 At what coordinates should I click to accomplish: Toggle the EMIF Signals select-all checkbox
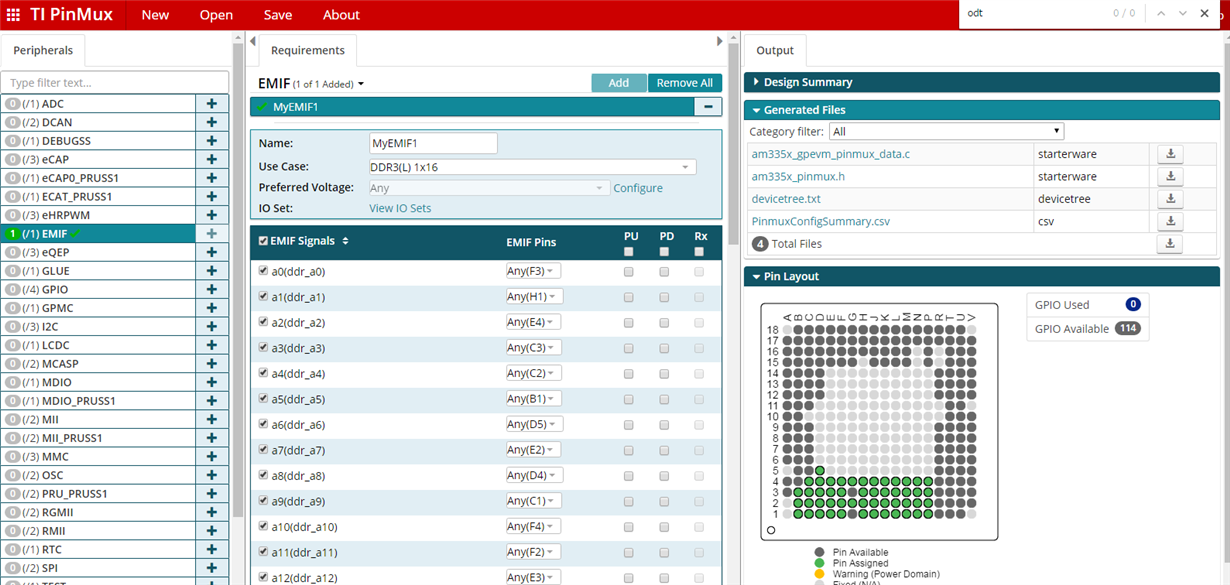tap(263, 241)
